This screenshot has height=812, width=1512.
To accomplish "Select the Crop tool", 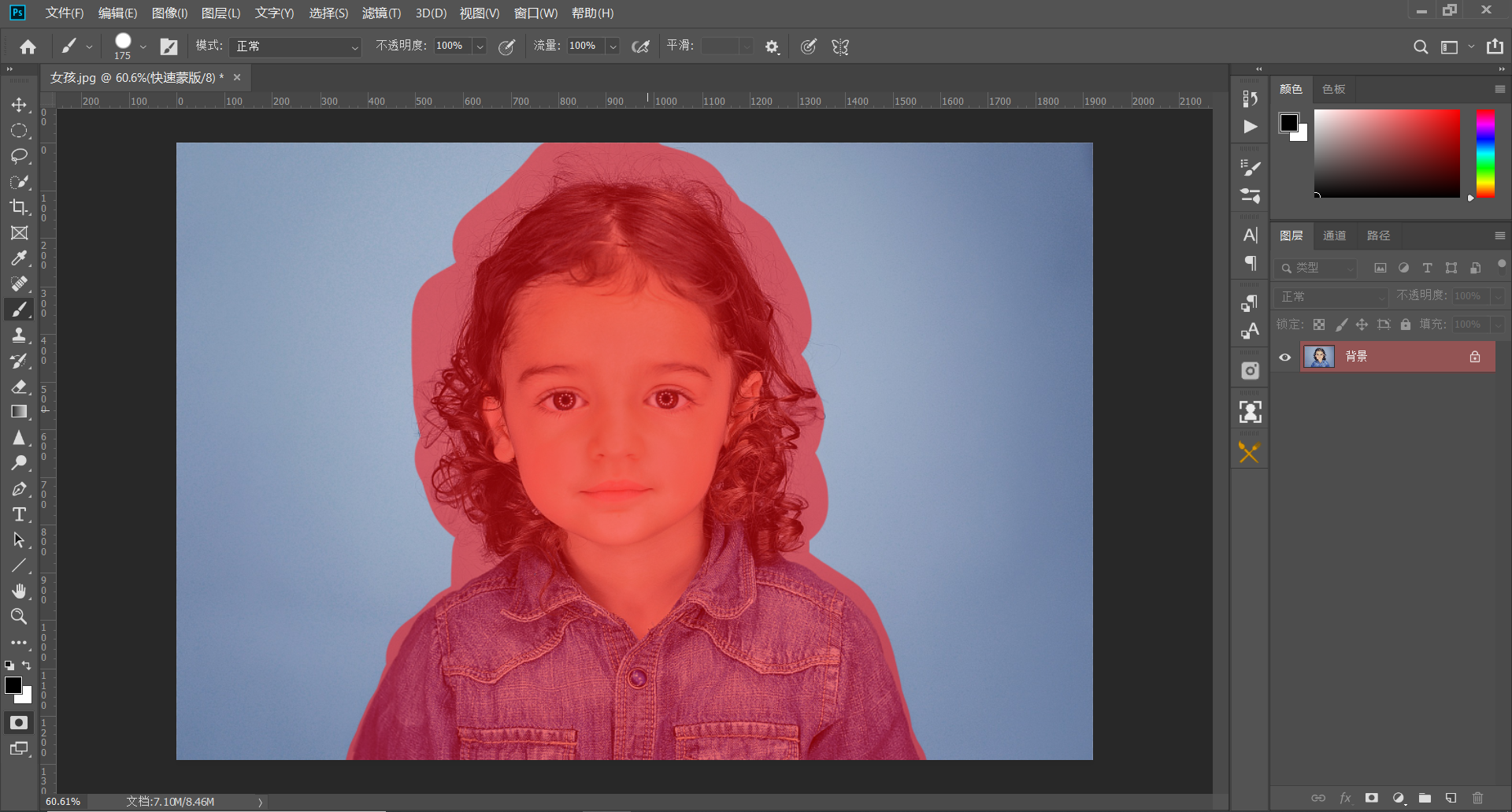I will 19,207.
